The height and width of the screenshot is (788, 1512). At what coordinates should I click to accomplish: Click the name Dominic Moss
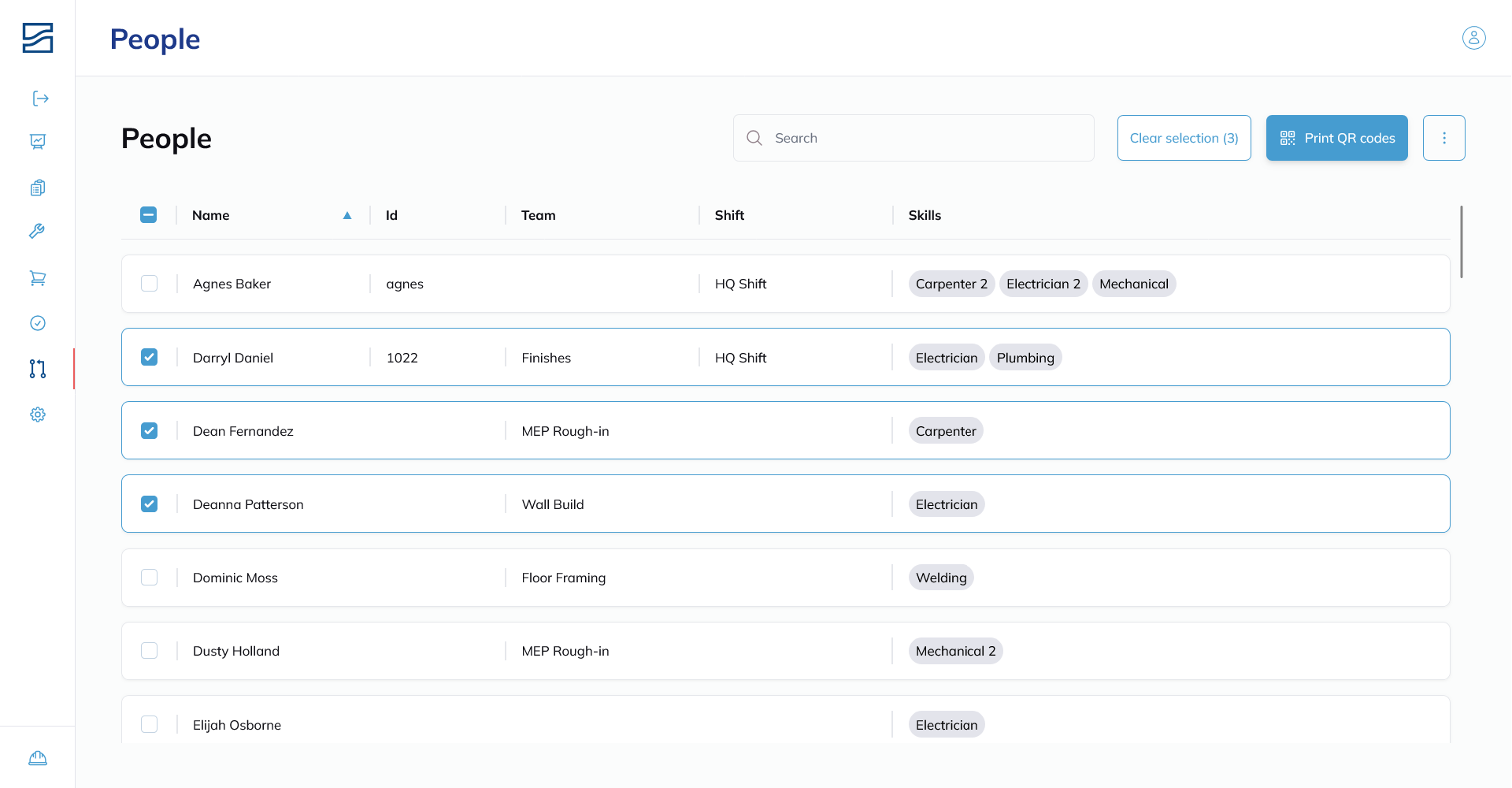pos(235,578)
